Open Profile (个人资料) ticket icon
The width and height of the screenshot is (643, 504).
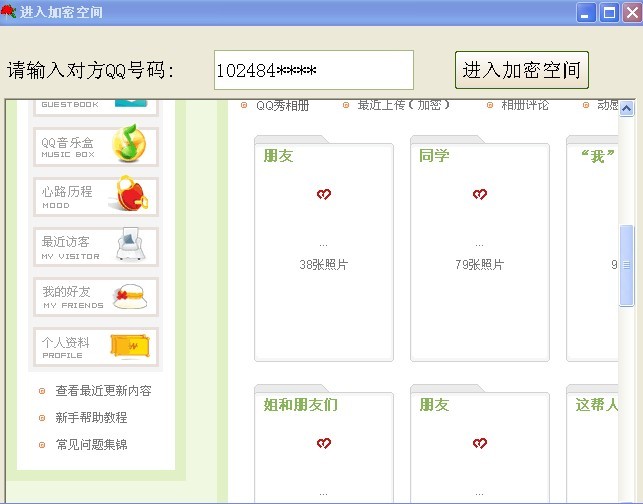point(132,346)
